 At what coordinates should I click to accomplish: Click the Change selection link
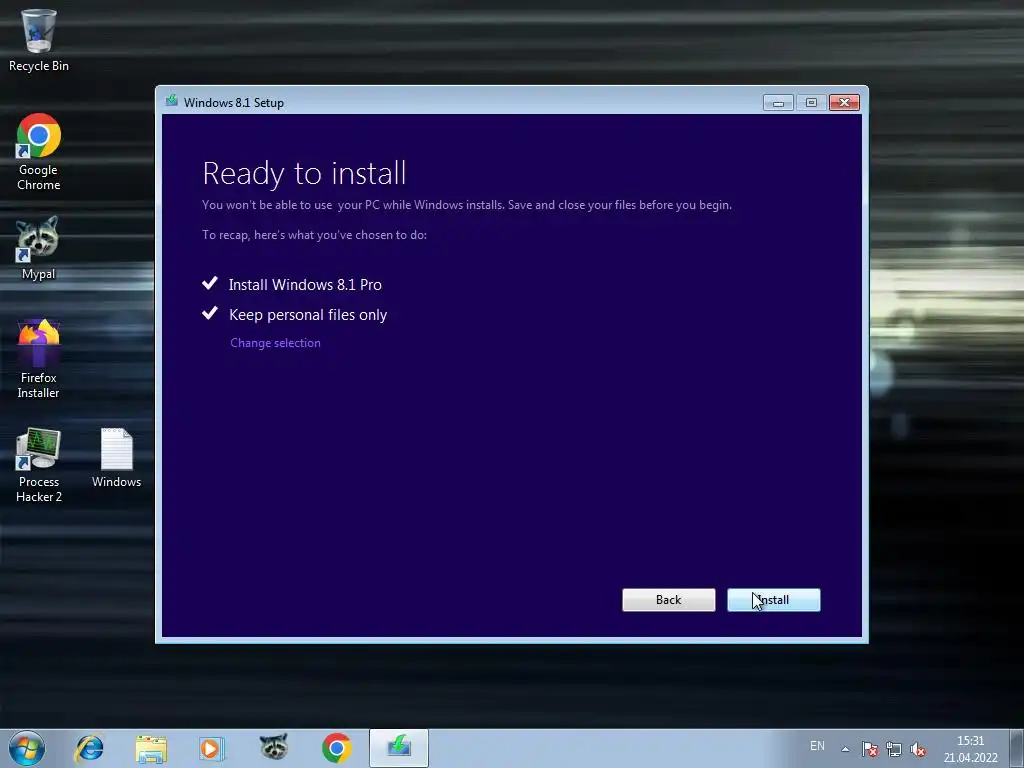275,343
